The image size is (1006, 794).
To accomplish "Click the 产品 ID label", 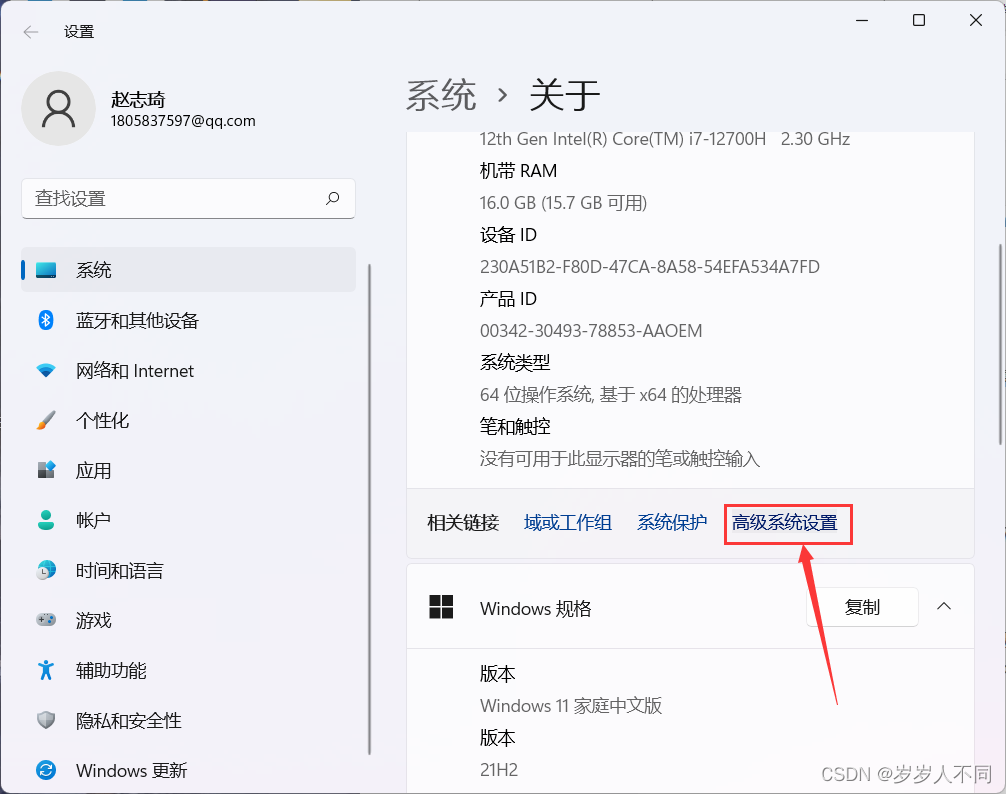I will click(x=508, y=299).
